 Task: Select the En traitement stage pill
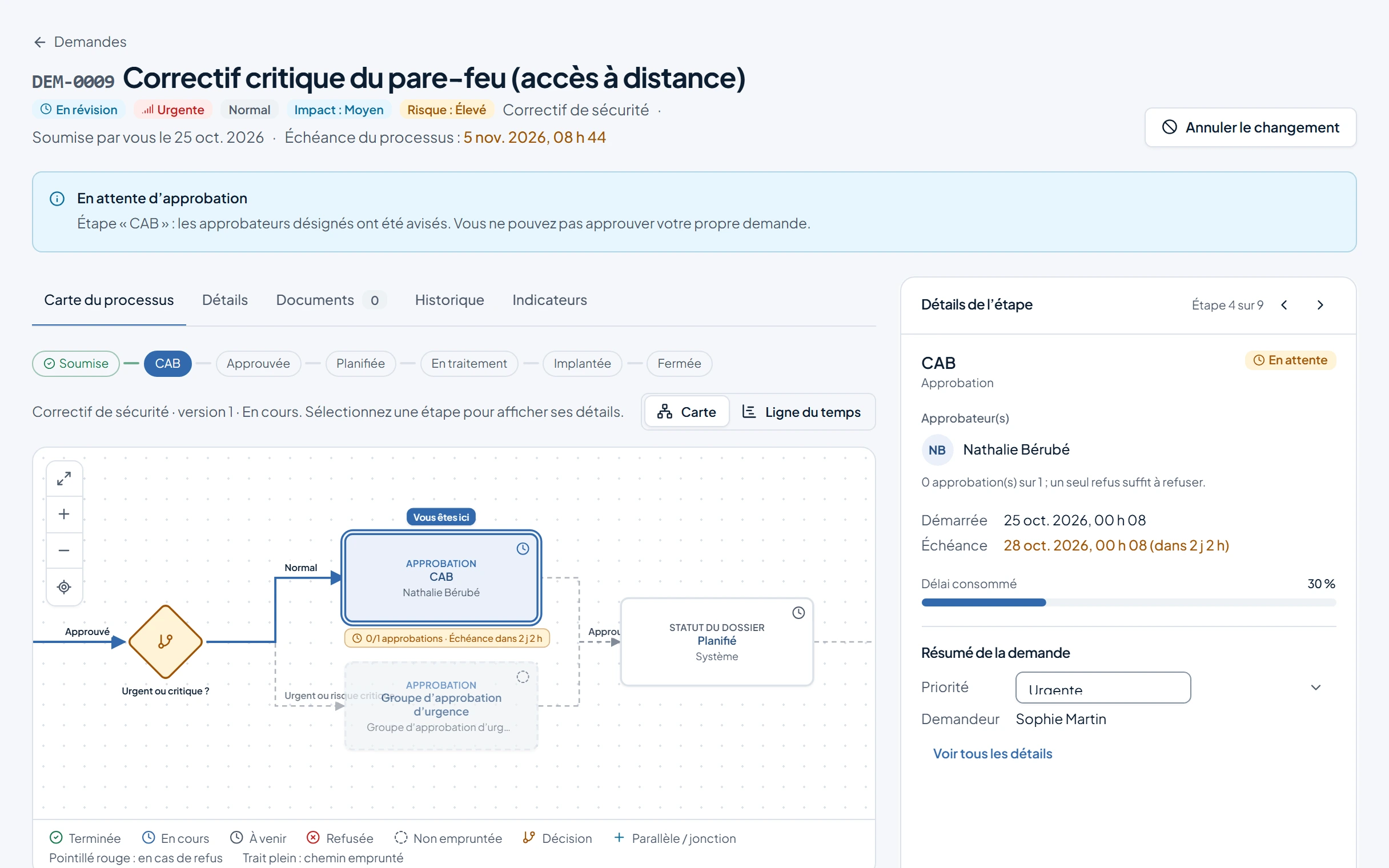(469, 363)
